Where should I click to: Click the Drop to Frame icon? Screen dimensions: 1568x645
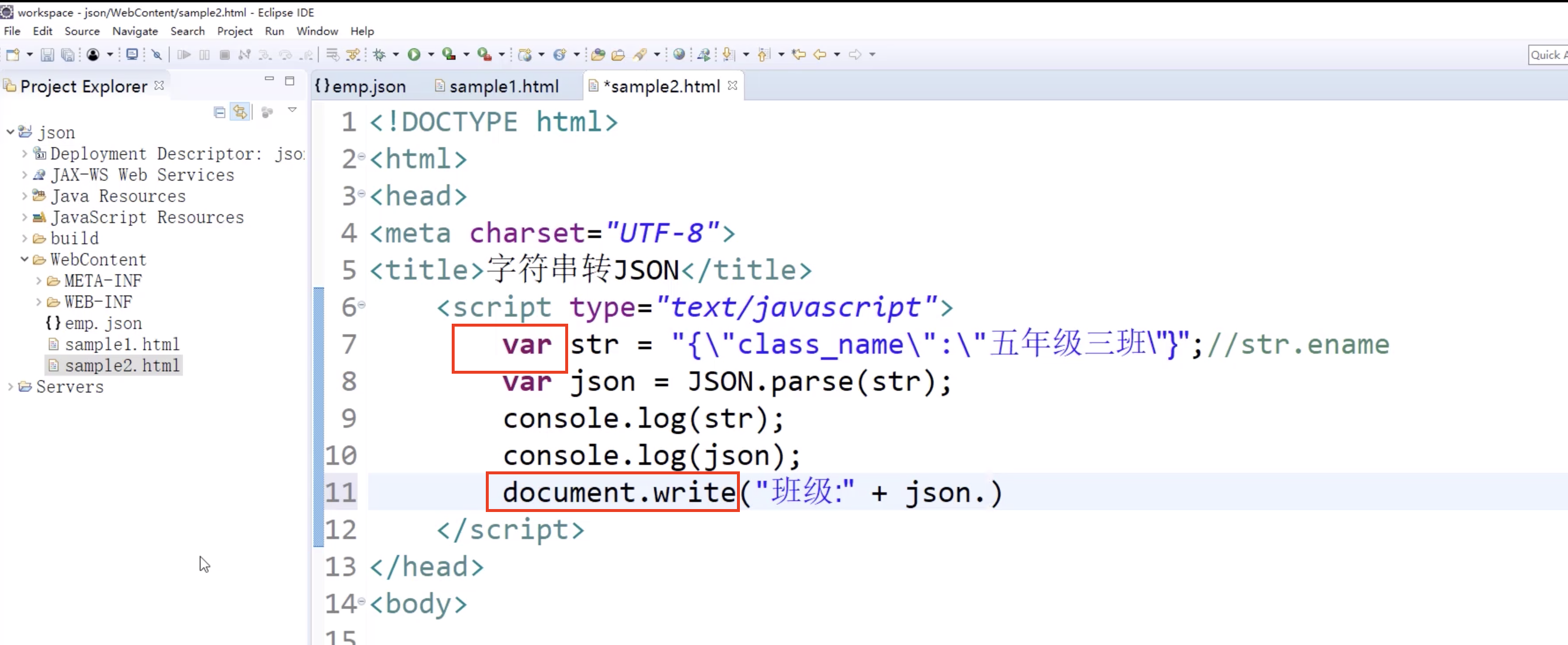332,55
